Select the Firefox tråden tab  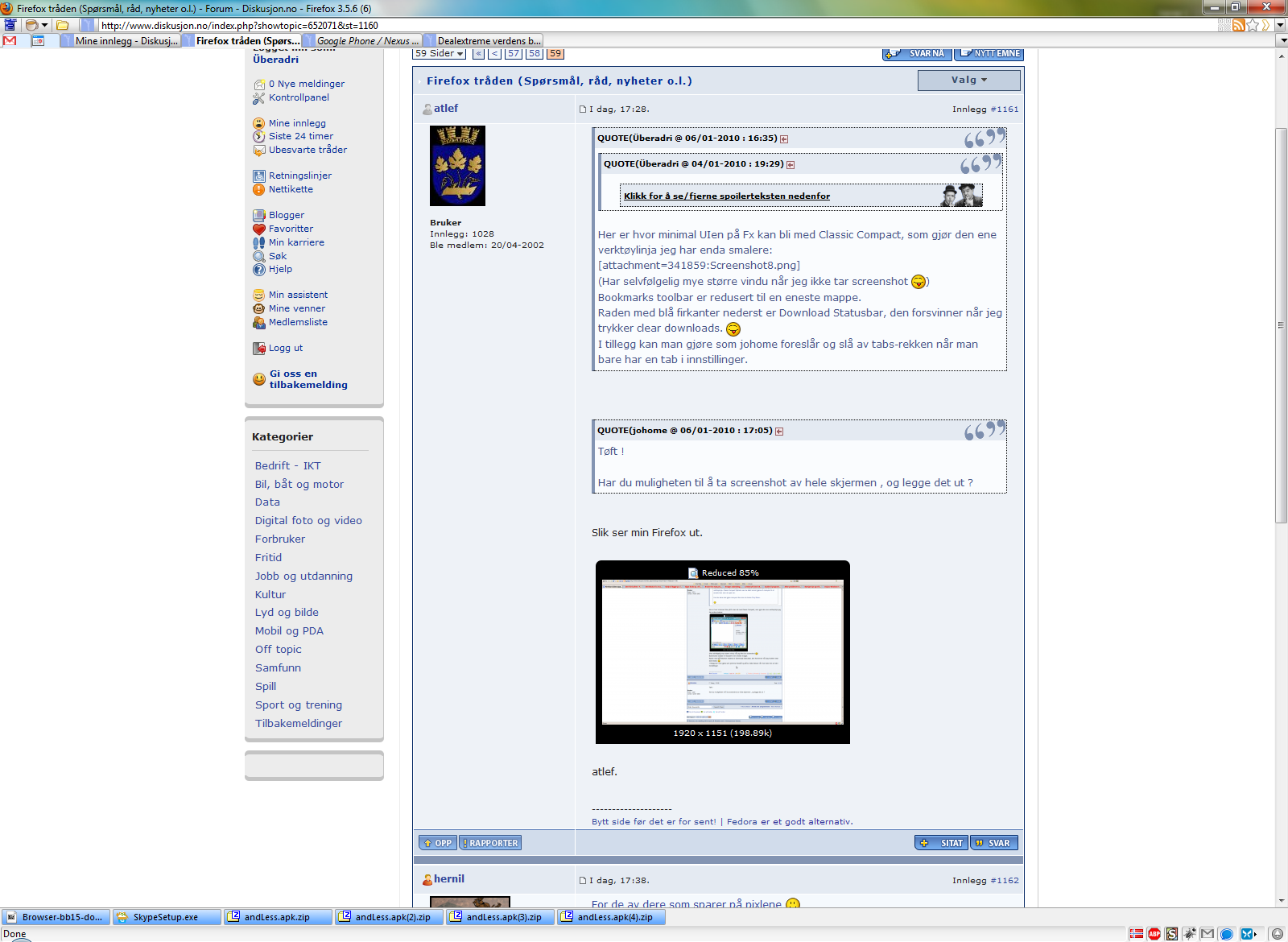coord(241,40)
